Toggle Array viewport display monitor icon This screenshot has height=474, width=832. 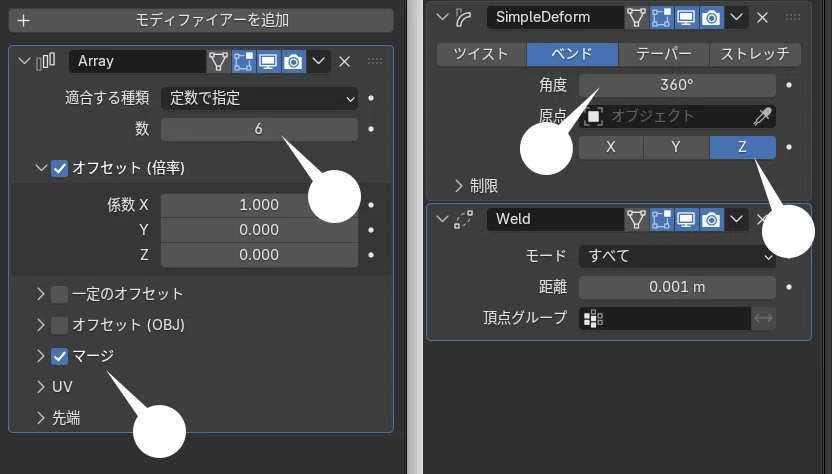click(268, 62)
